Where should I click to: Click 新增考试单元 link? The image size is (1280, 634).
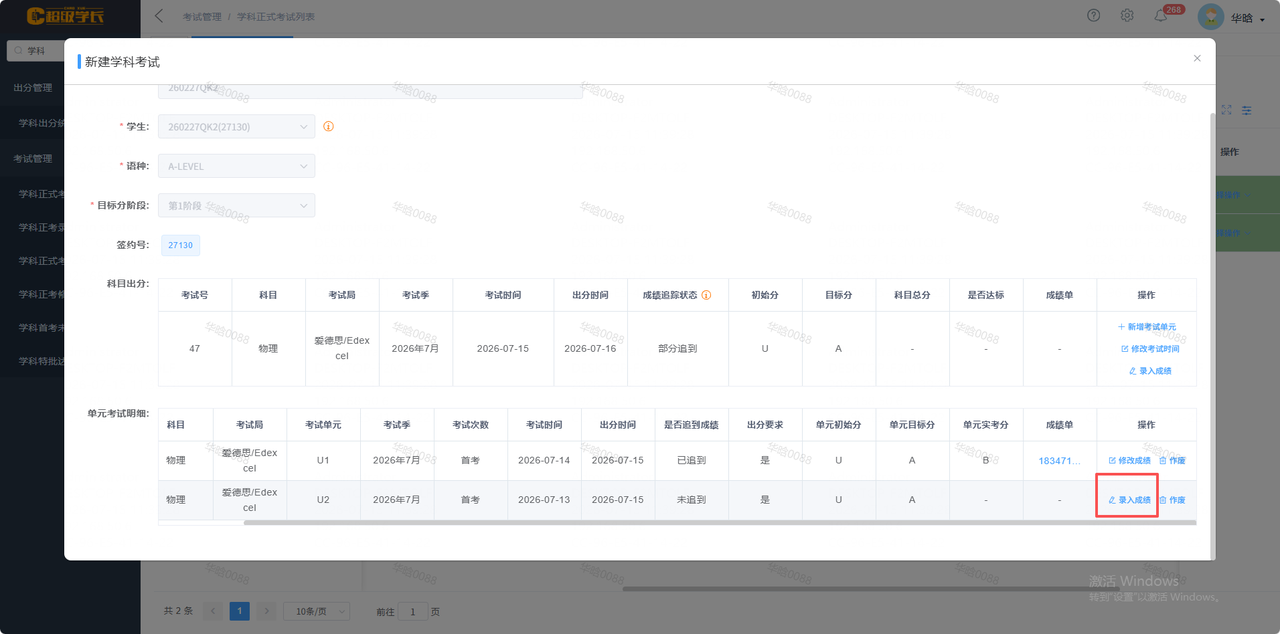[x=1146, y=327]
